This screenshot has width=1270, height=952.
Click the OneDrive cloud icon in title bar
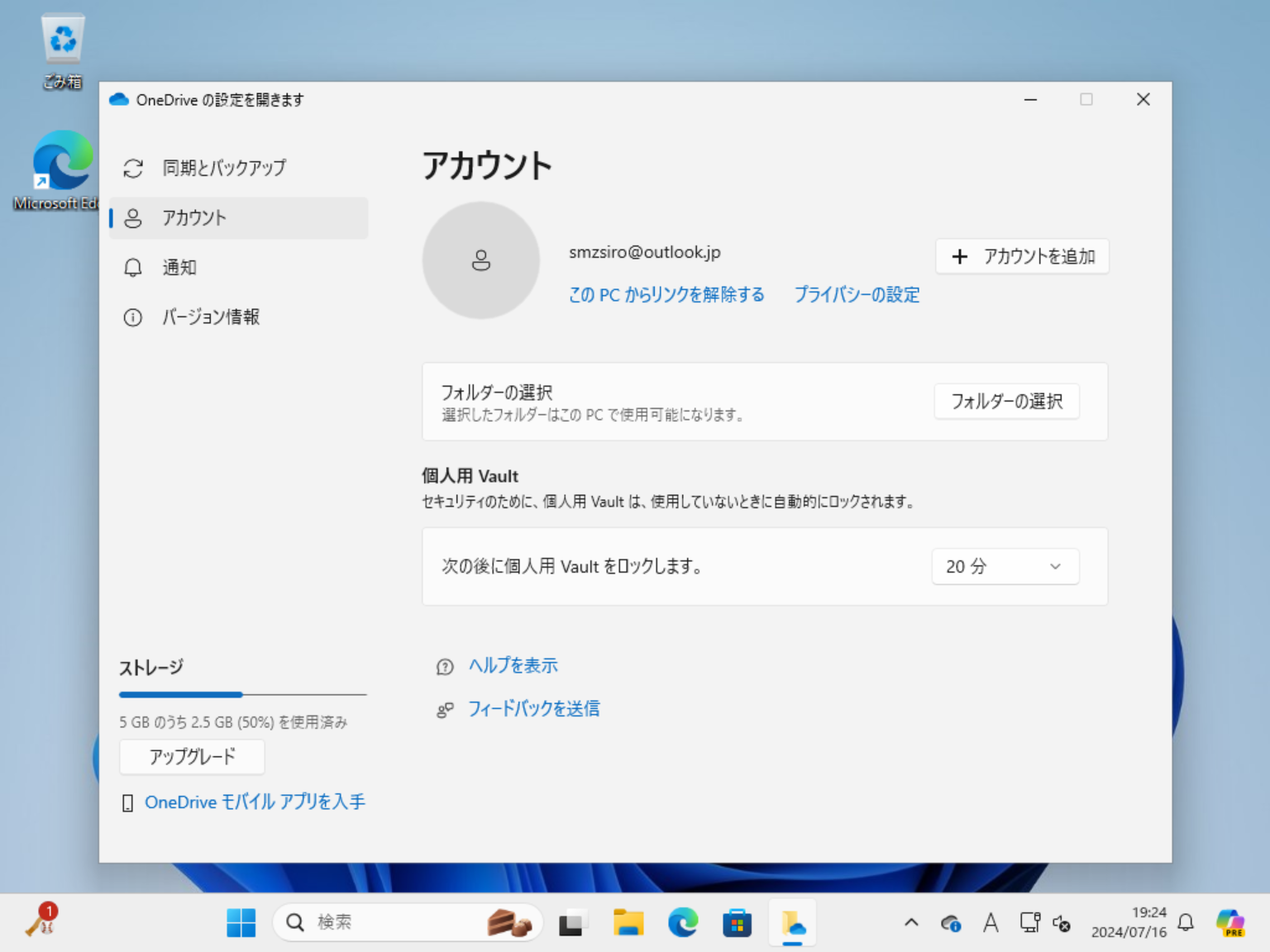pos(118,99)
